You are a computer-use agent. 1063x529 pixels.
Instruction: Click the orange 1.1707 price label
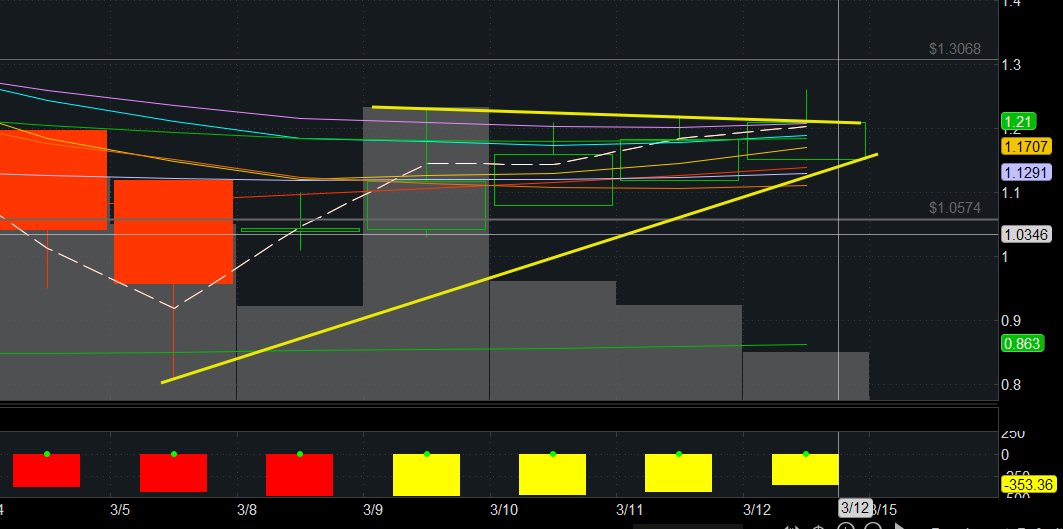(1026, 146)
